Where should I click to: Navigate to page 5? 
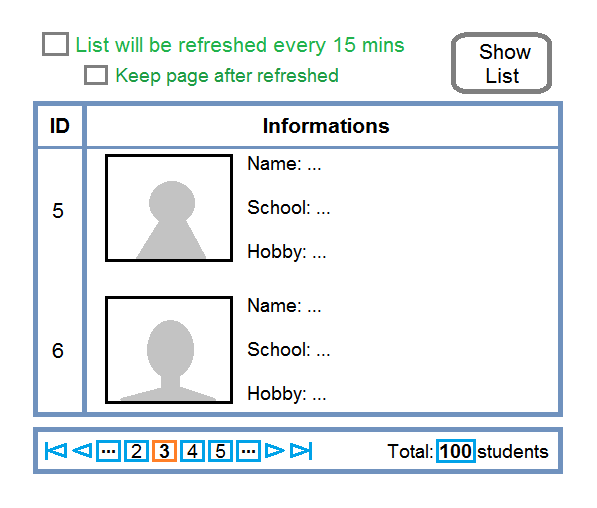[x=220, y=451]
